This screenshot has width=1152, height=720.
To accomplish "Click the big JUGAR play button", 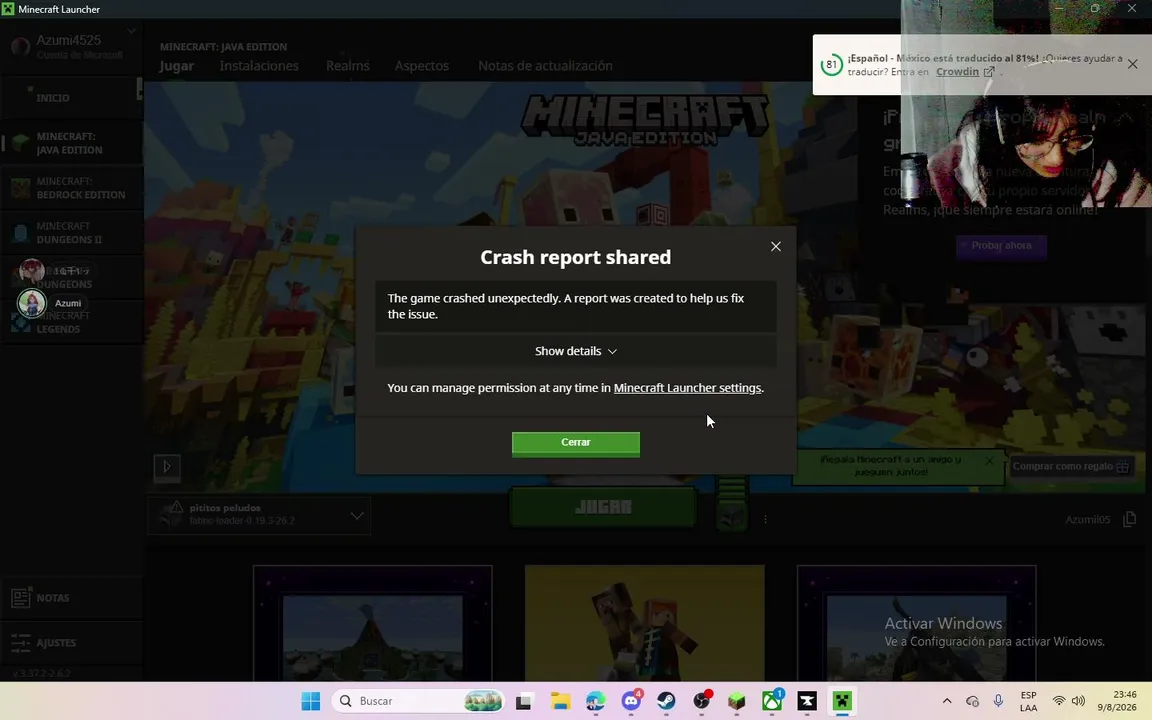I will pyautogui.click(x=602, y=507).
